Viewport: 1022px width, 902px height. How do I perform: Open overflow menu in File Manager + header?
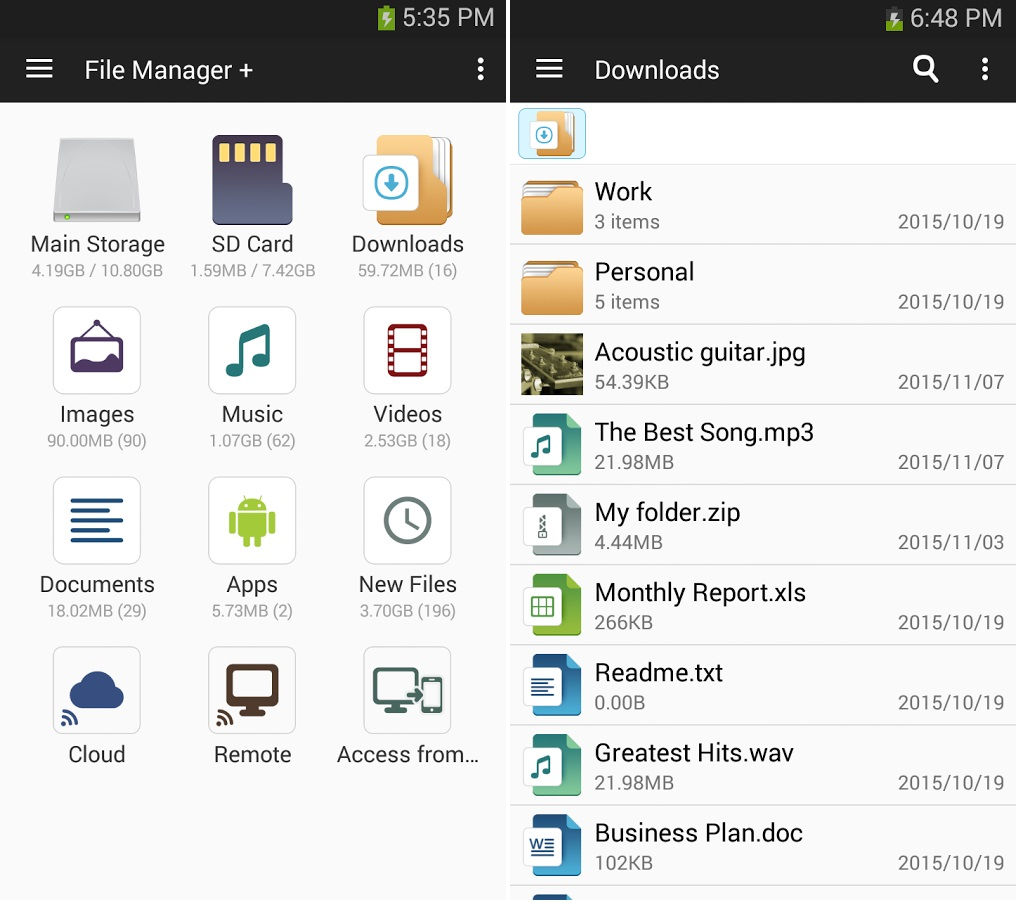[480, 69]
